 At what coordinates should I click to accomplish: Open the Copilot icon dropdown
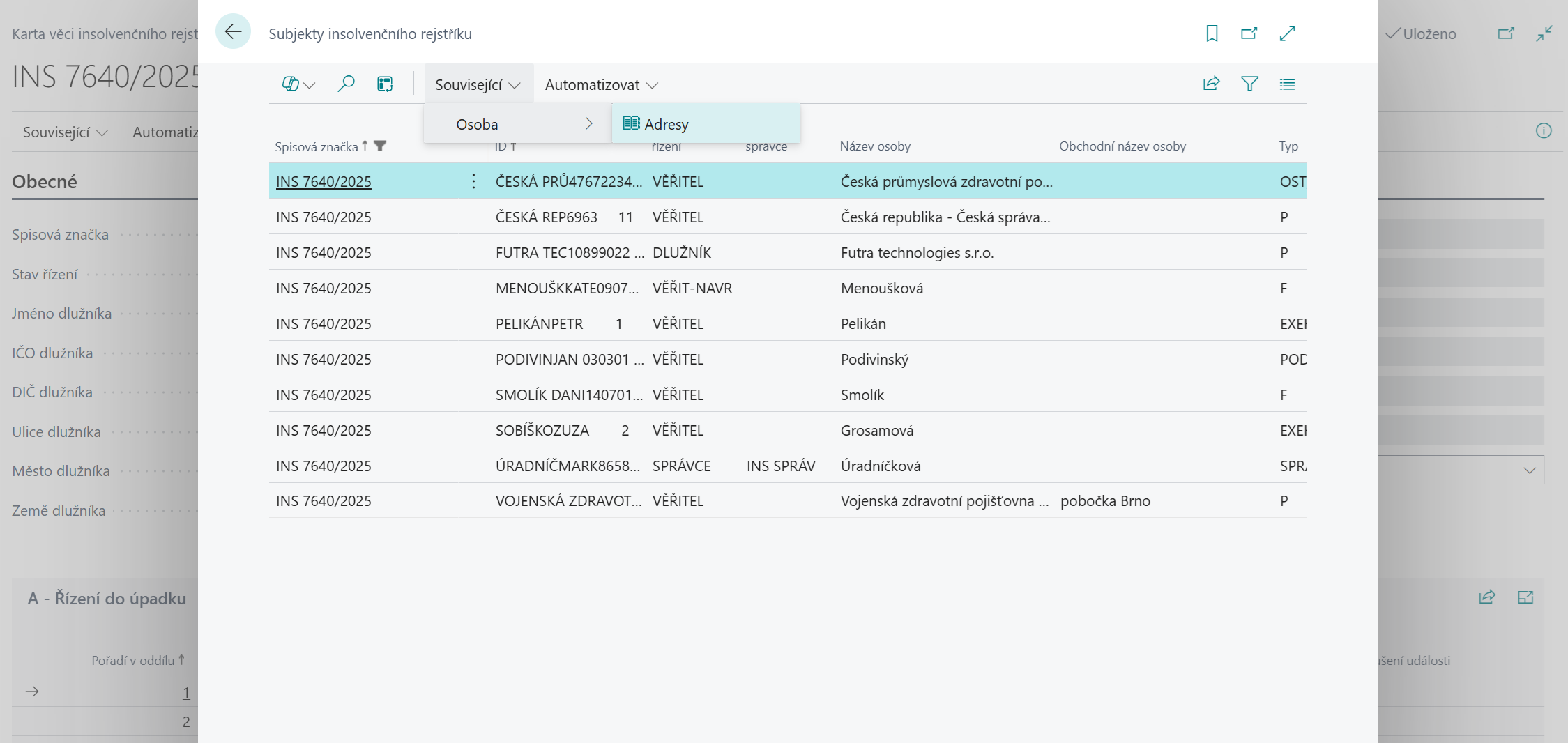[x=298, y=84]
